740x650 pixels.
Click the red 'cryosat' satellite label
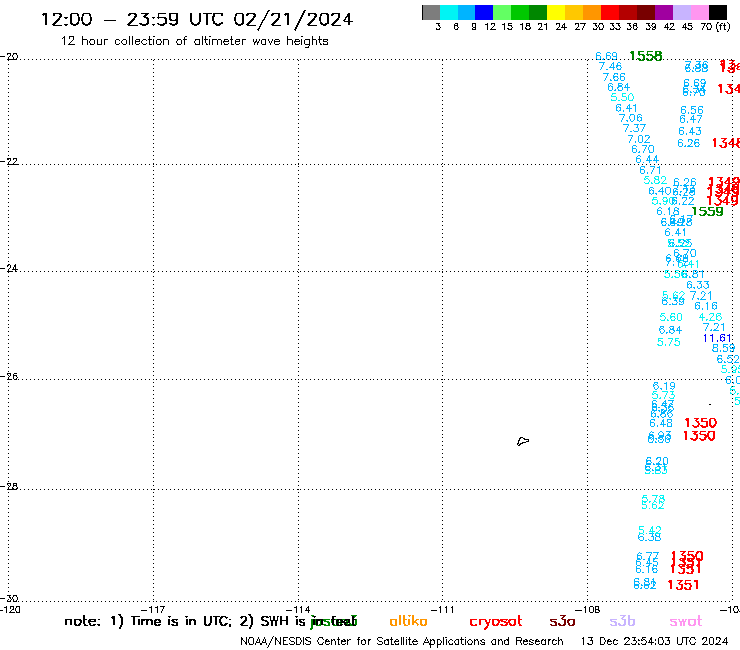(x=496, y=622)
